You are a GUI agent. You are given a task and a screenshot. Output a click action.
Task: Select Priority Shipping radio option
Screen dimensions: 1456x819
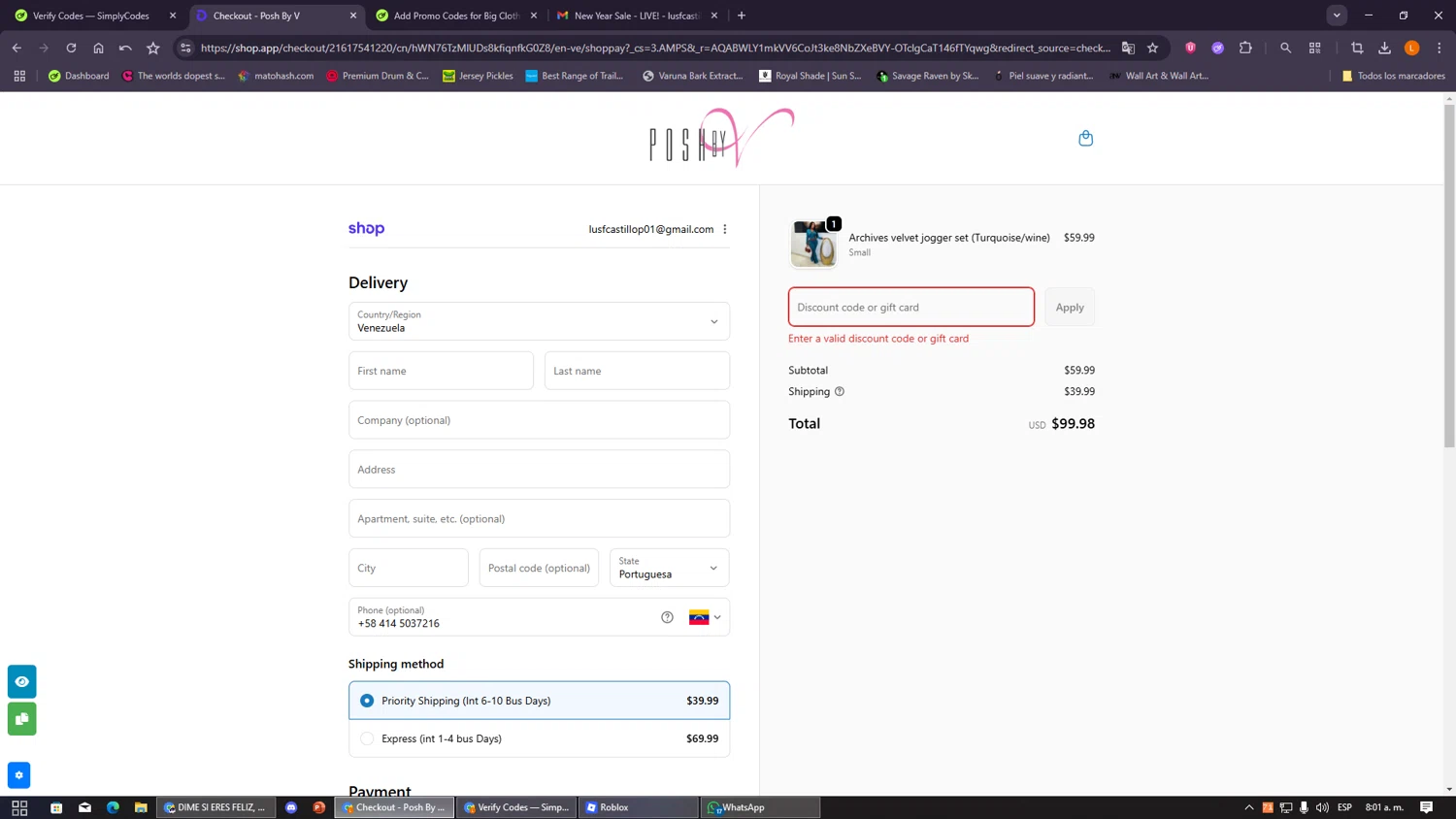pos(367,701)
